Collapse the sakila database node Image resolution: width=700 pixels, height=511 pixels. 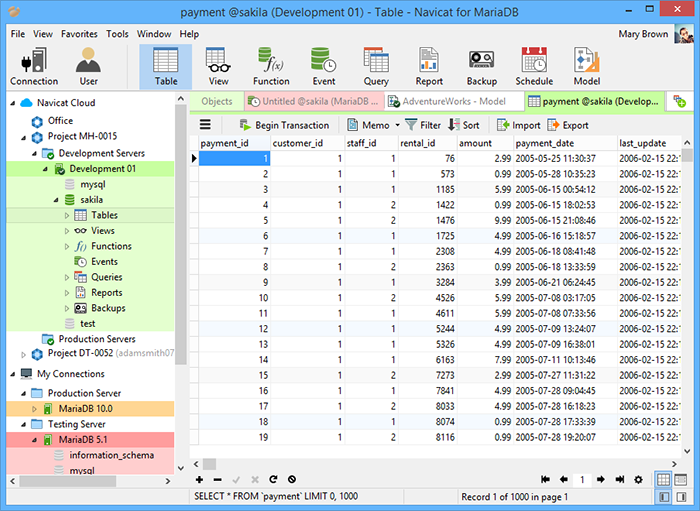[x=56, y=200]
